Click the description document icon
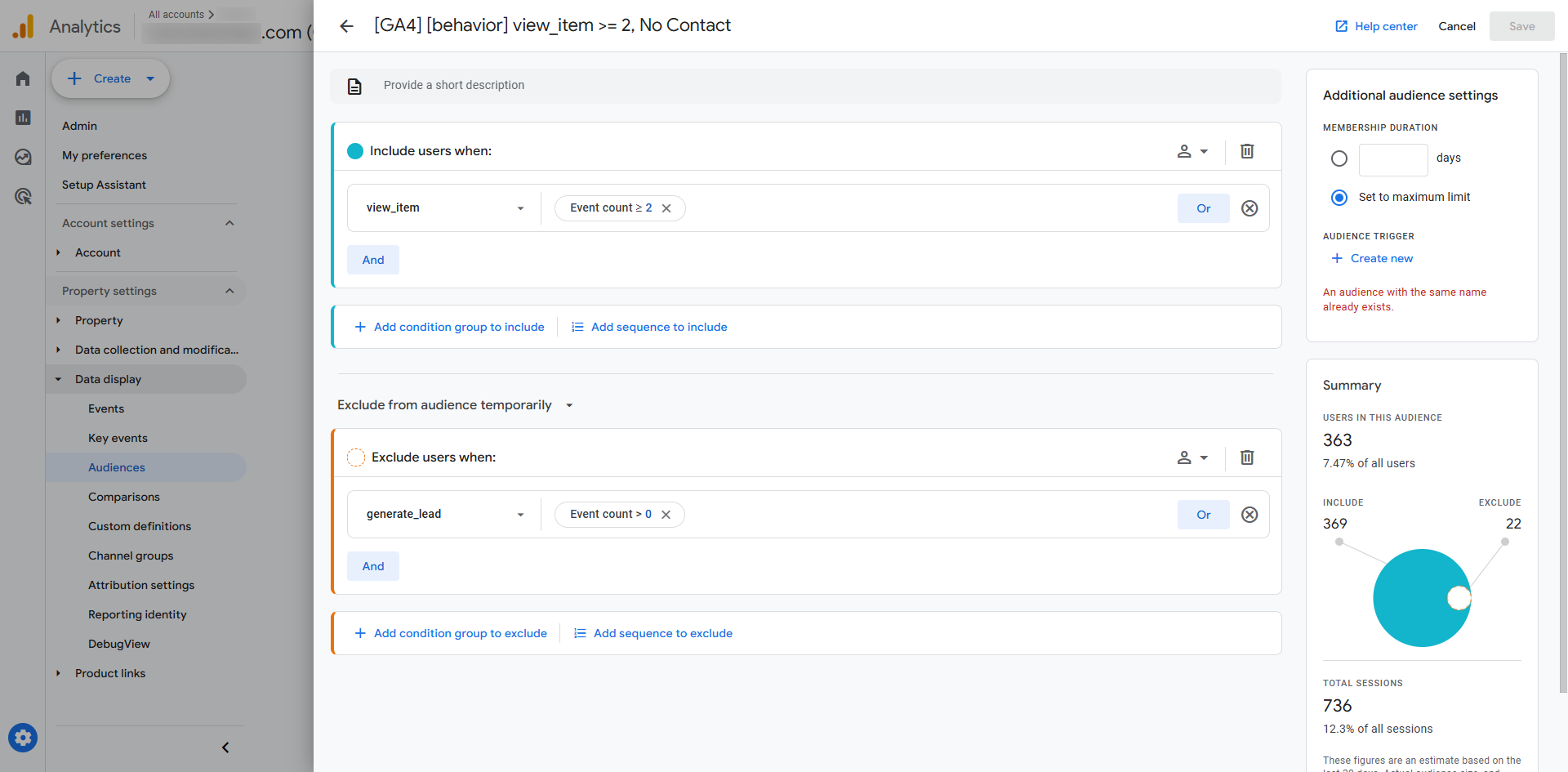Screen dimensions: 1568x772 [x=354, y=86]
